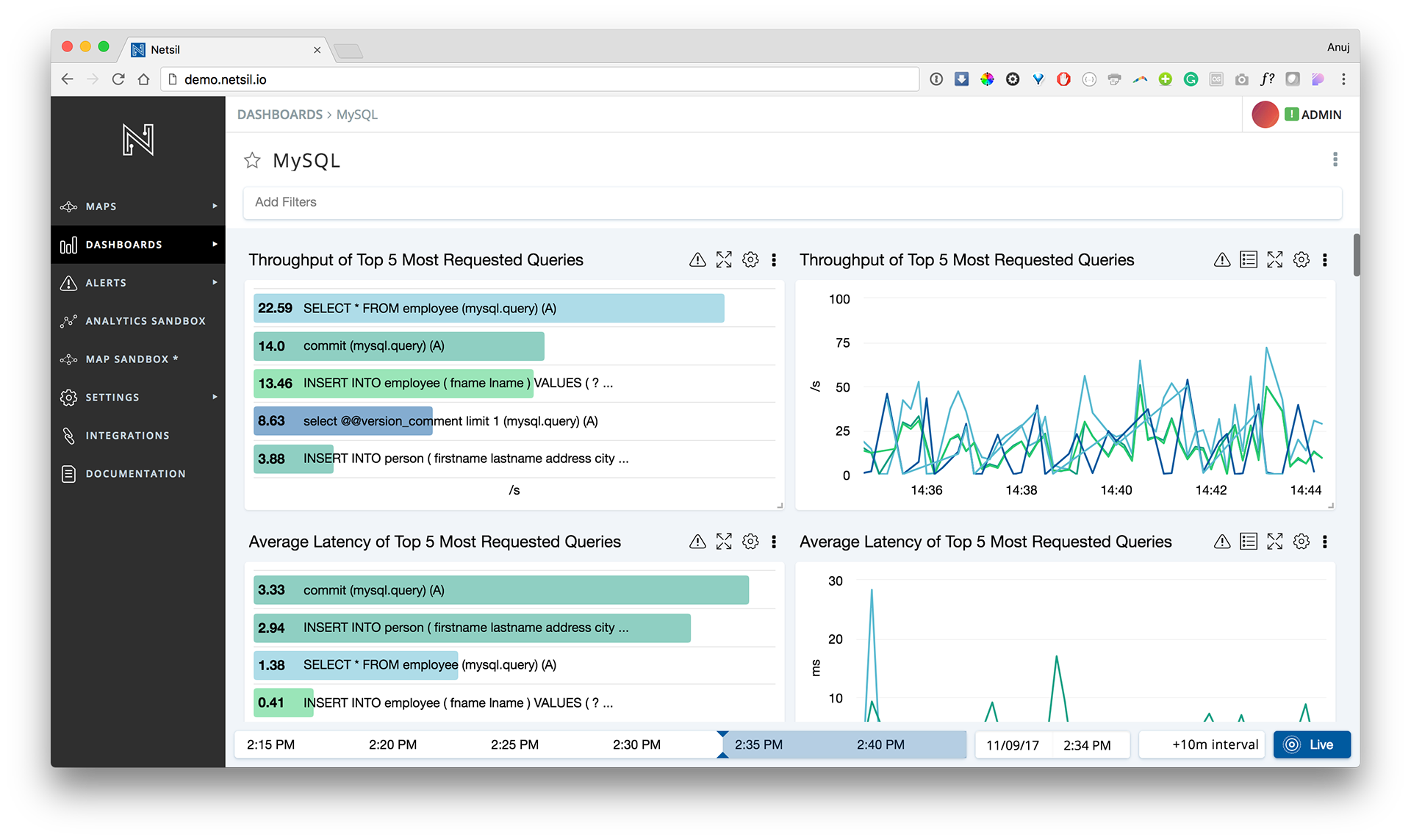Screen dimensions: 1411x840
Task: Open settings gear on latency bar panel
Action: [750, 542]
